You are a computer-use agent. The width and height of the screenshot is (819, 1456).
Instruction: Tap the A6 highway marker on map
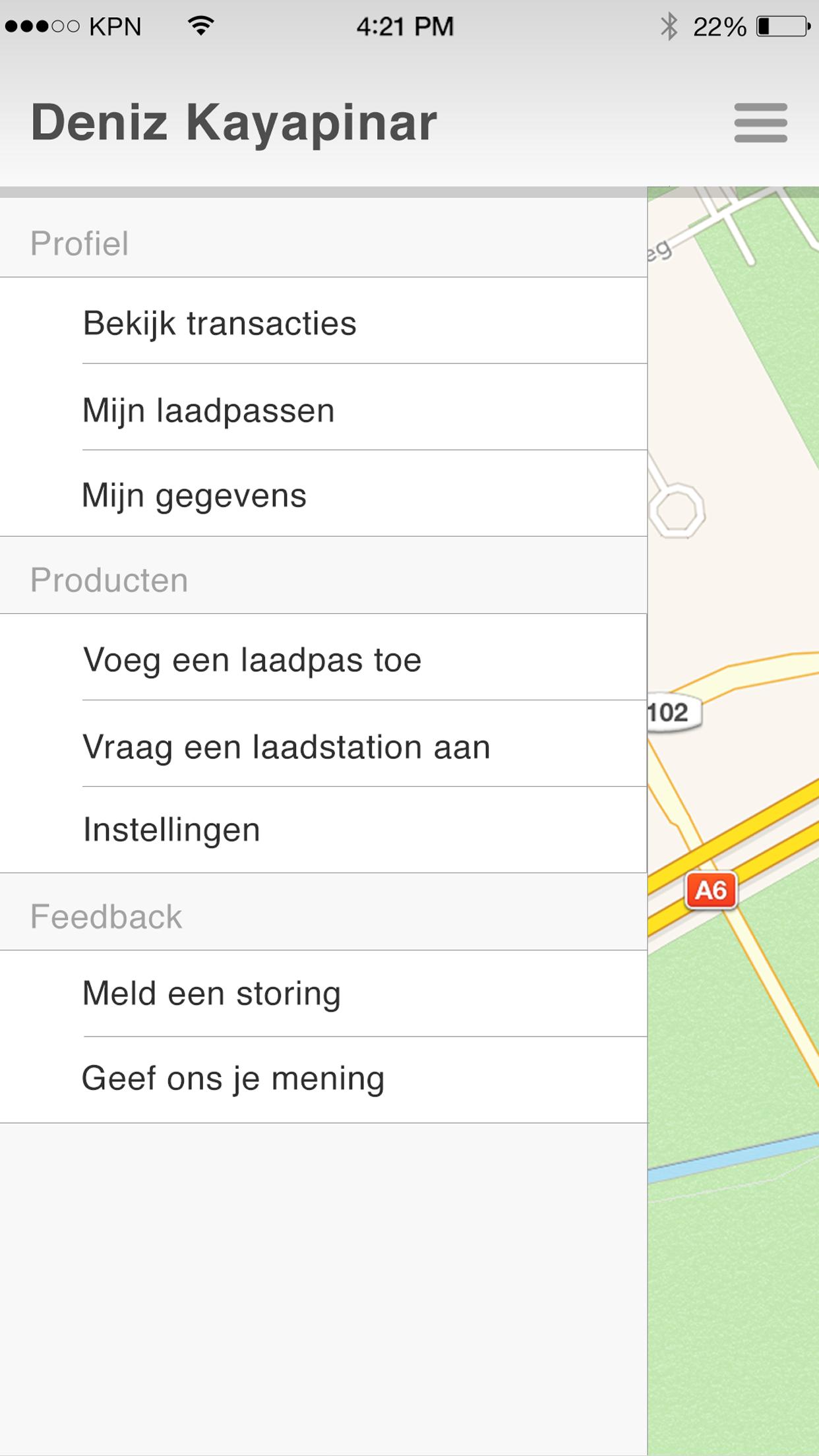[x=710, y=891]
